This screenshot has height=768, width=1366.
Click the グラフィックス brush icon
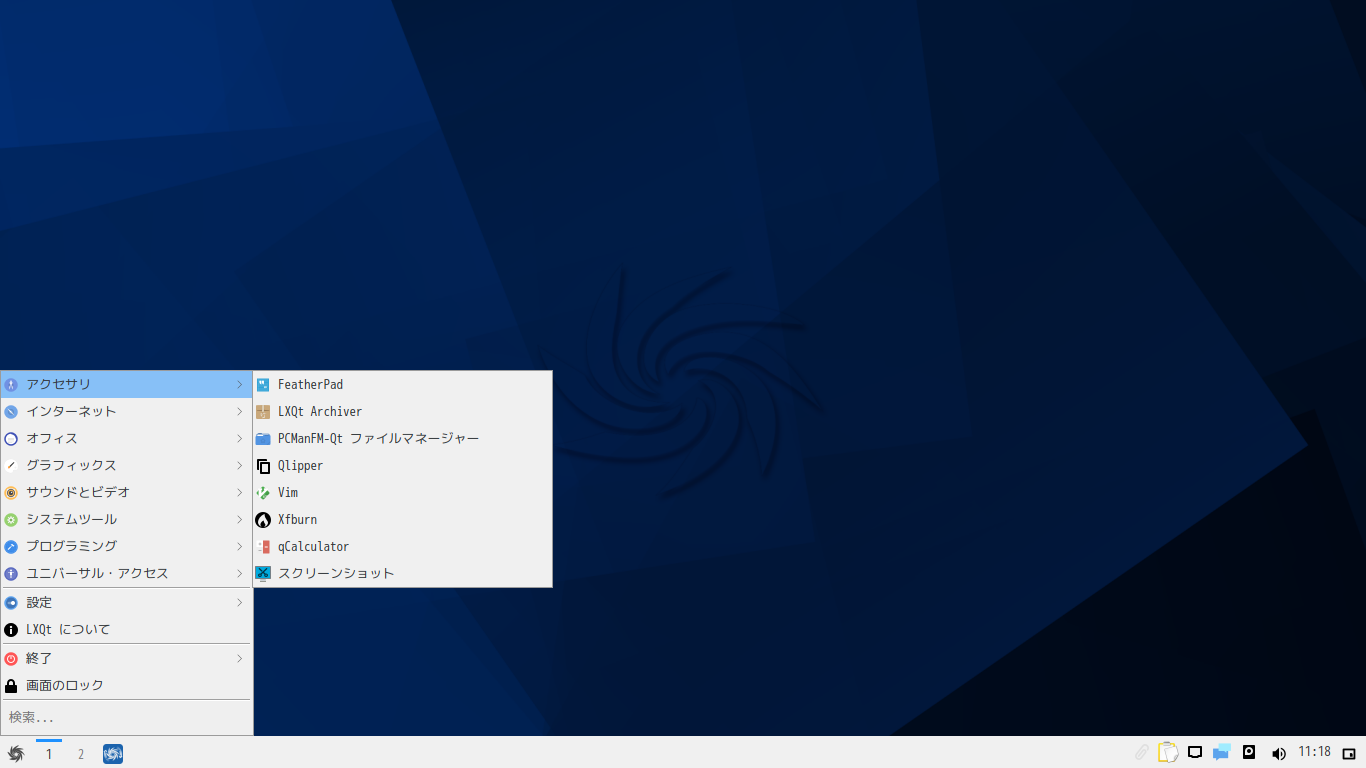[x=11, y=465]
